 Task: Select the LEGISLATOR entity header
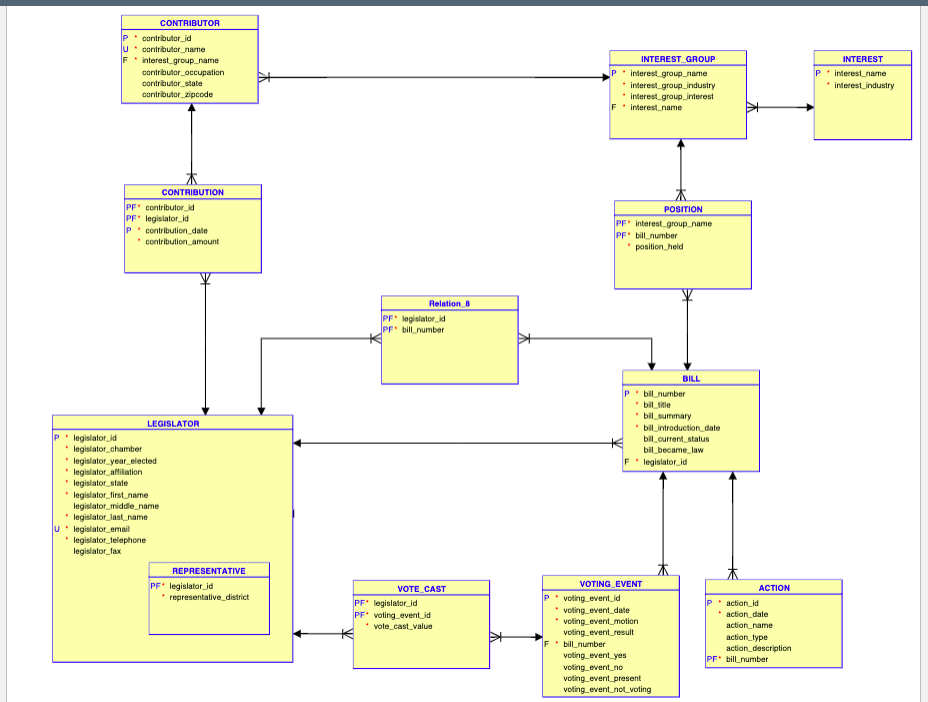pos(173,423)
